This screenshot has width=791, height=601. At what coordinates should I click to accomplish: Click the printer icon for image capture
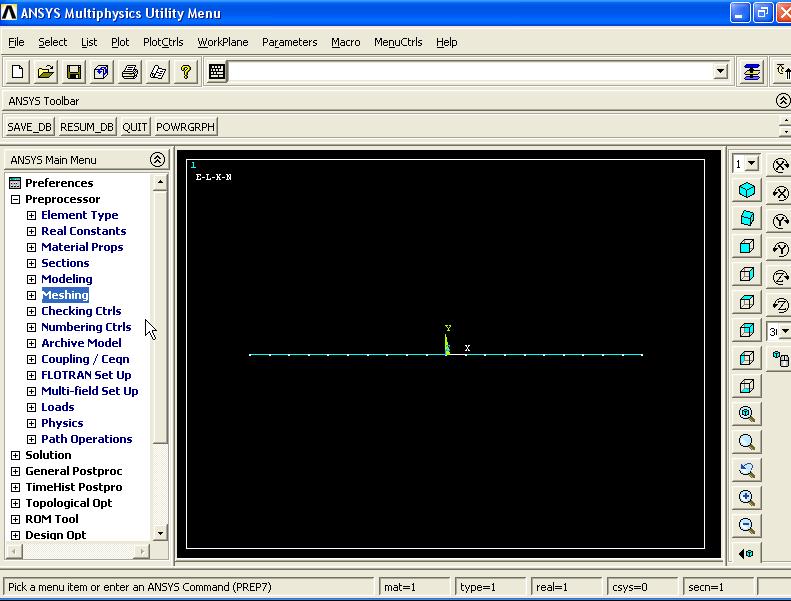click(130, 72)
